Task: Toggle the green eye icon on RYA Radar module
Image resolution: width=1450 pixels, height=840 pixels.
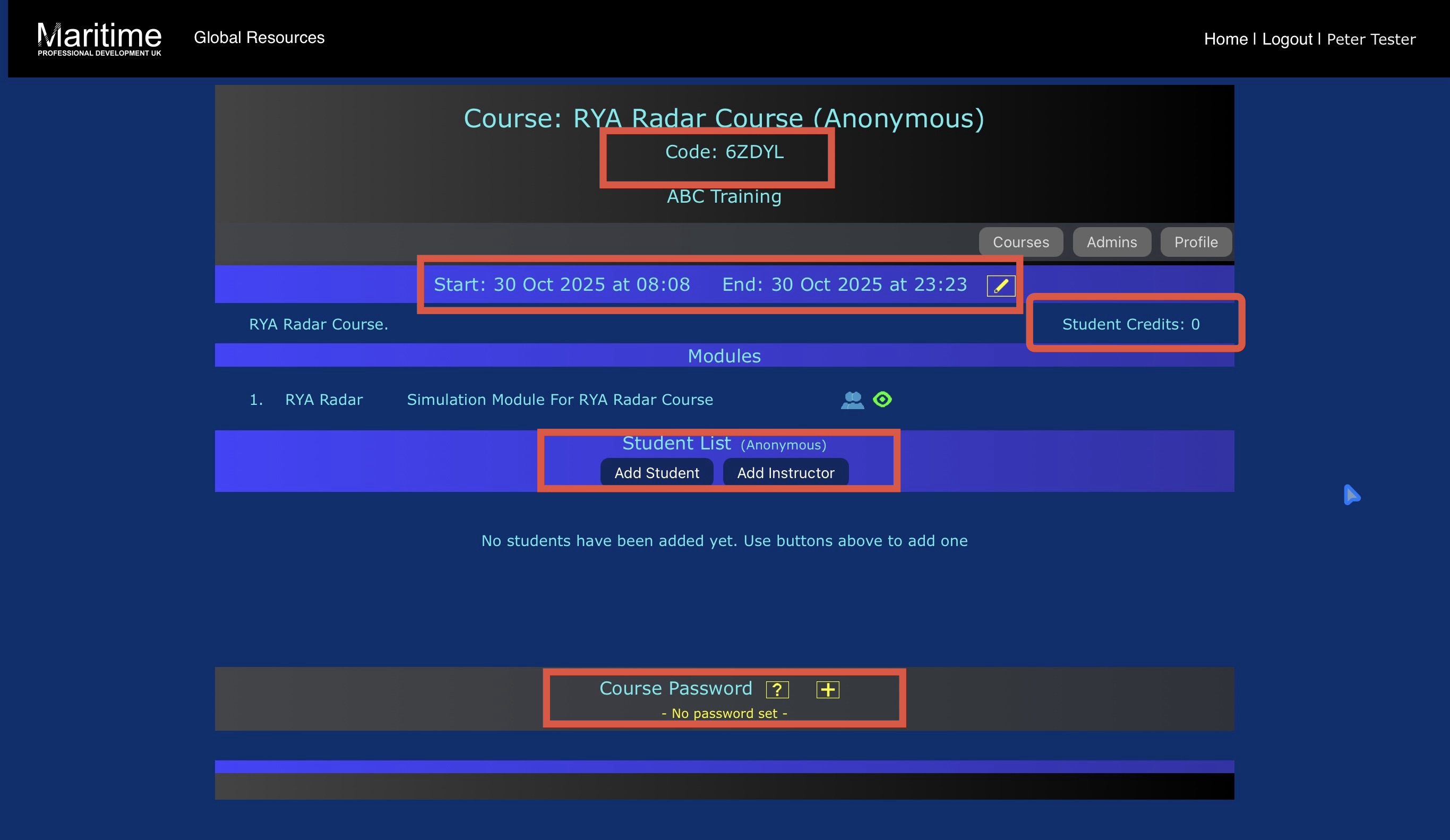Action: tap(882, 399)
